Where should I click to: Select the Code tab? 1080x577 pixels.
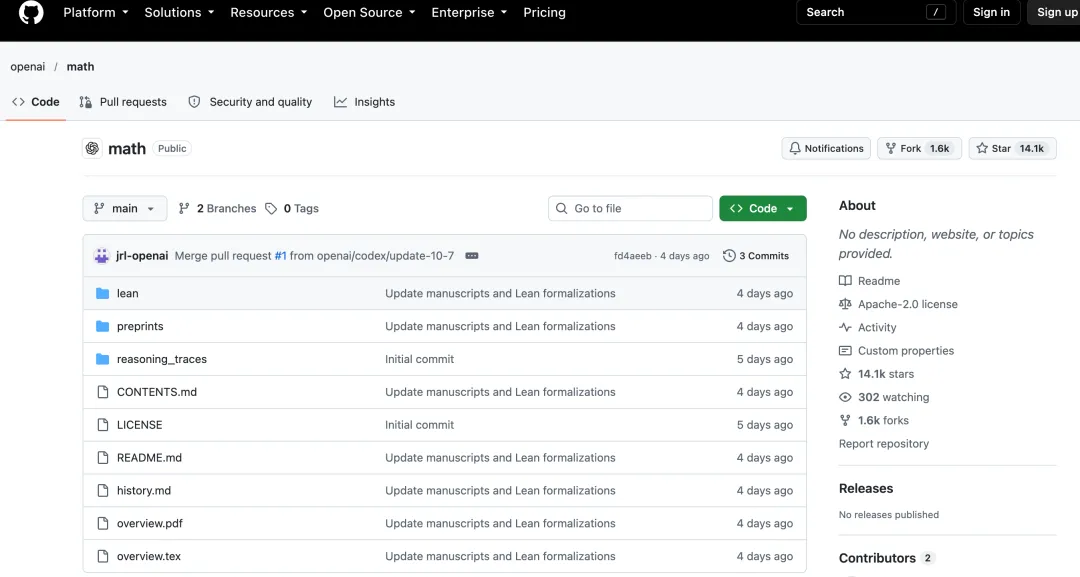36,102
